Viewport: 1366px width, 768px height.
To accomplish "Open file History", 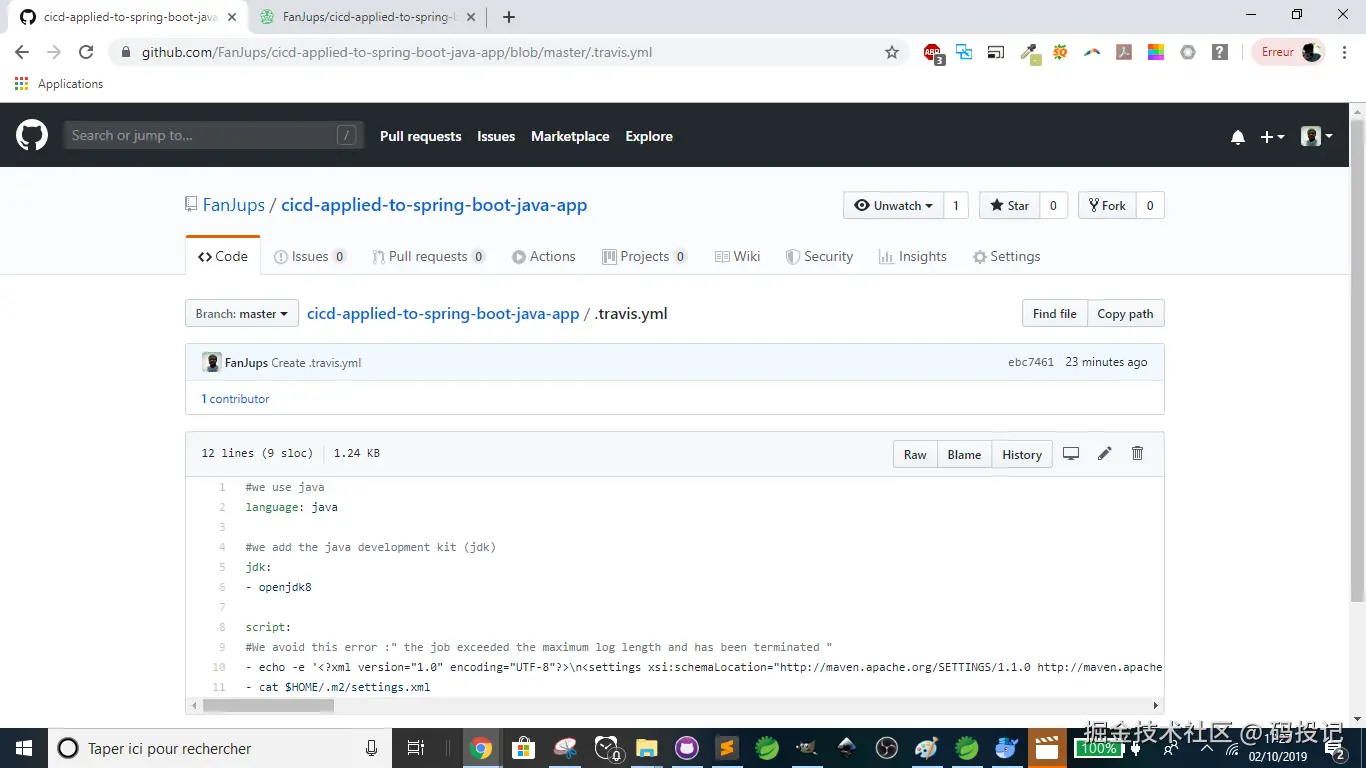I will tap(1022, 454).
